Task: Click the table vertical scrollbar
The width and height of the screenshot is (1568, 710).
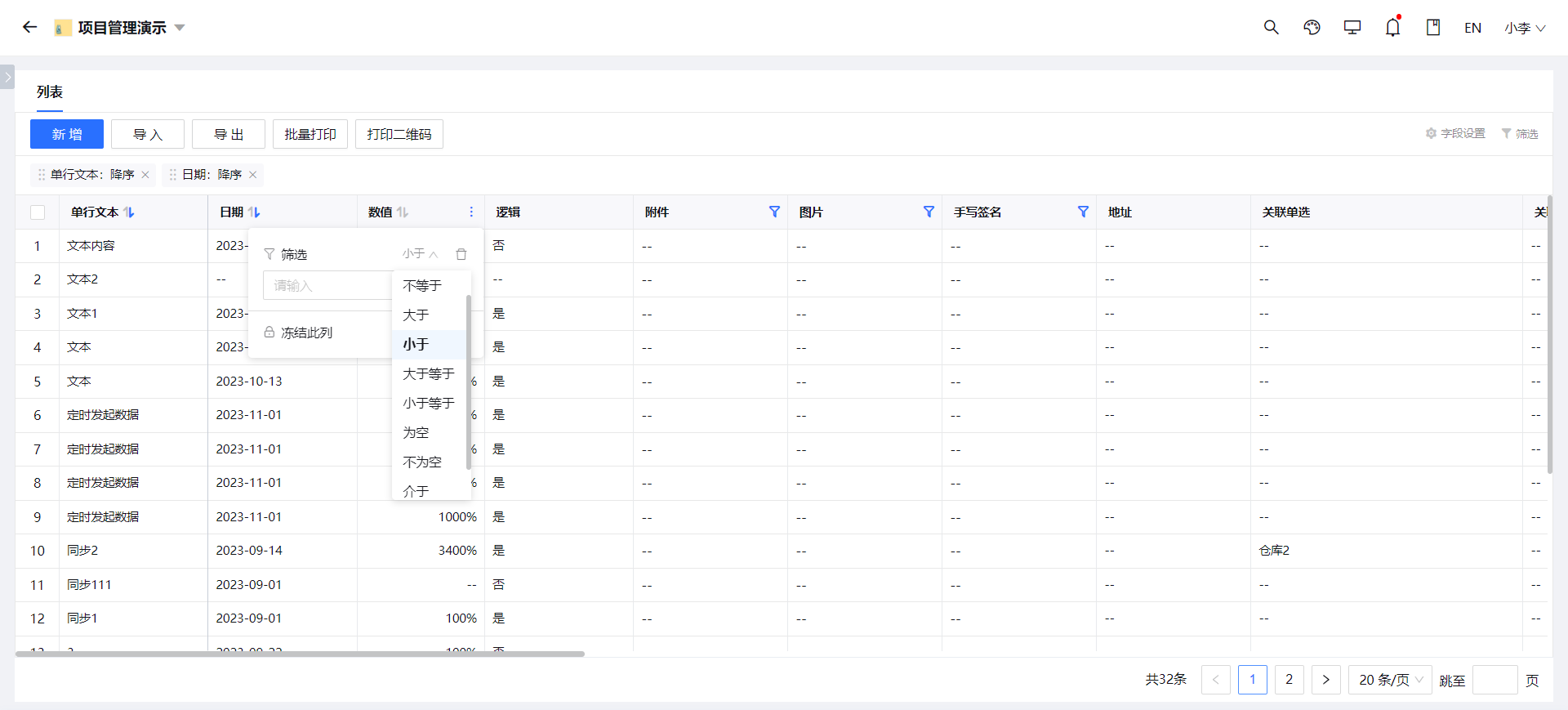Action: [x=1549, y=334]
